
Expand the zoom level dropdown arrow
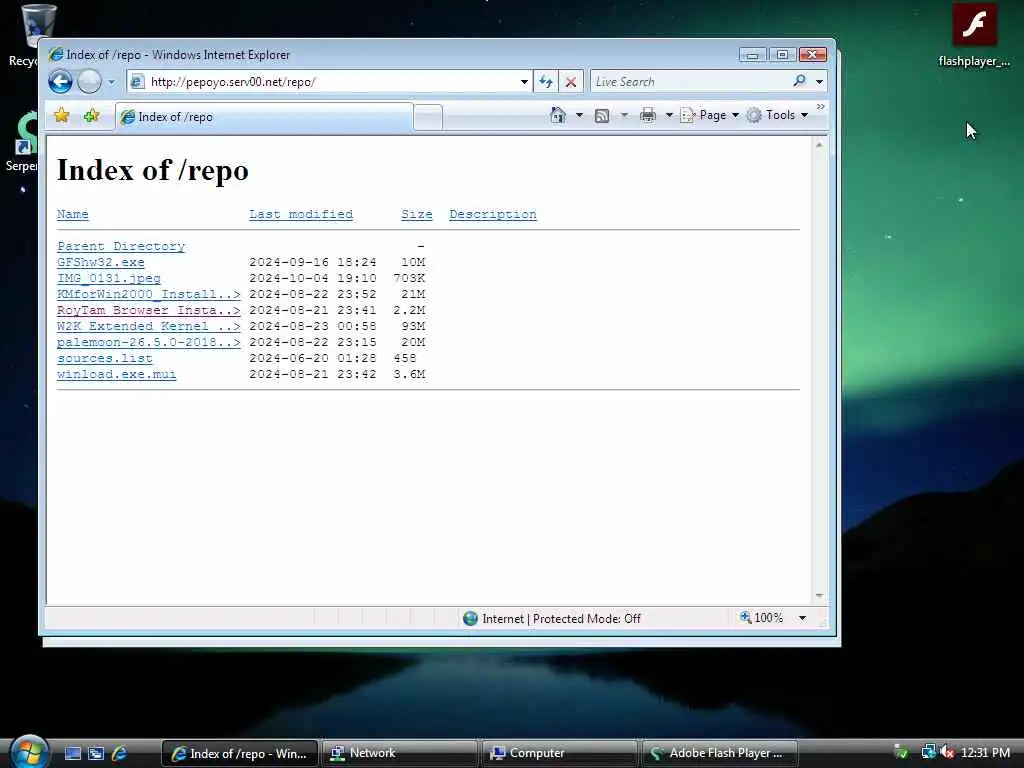[803, 618]
